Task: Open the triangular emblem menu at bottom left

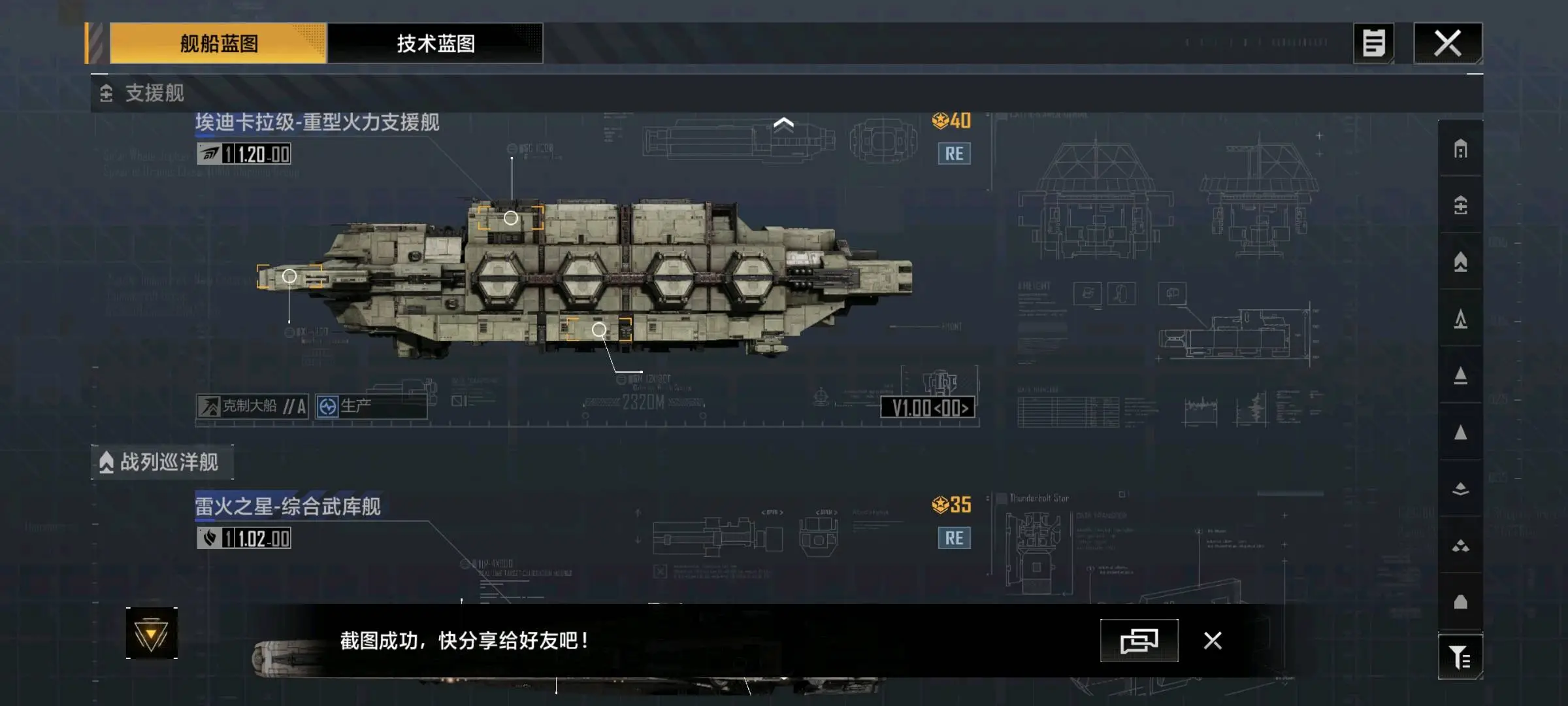Action: click(152, 633)
